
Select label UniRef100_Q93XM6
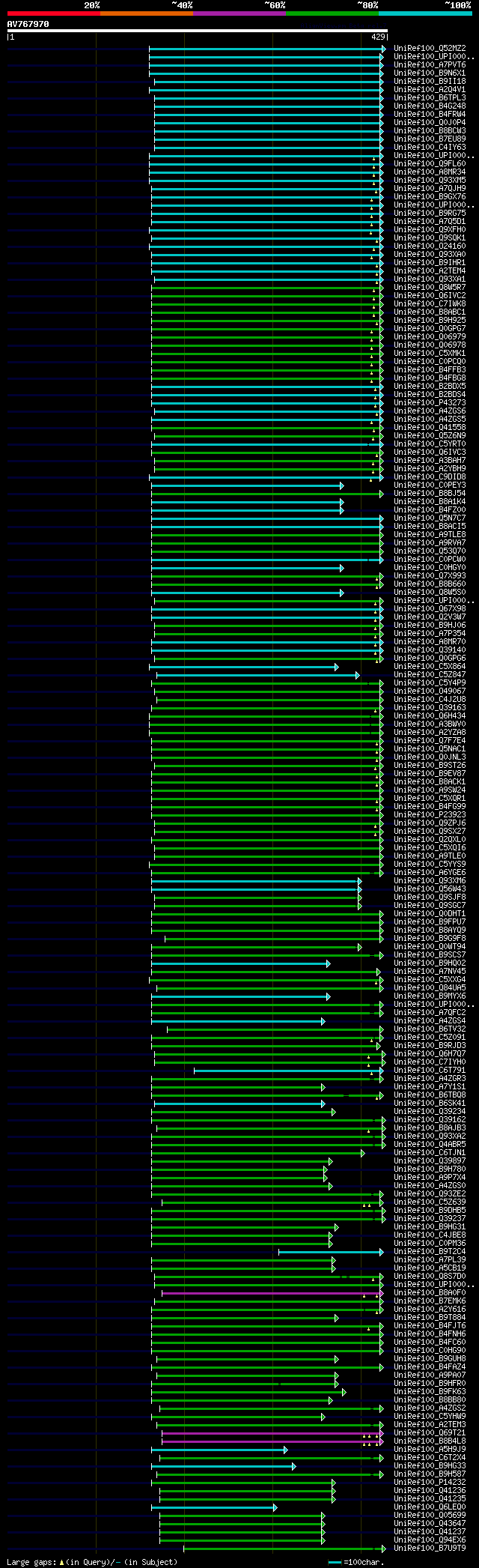click(430, 881)
